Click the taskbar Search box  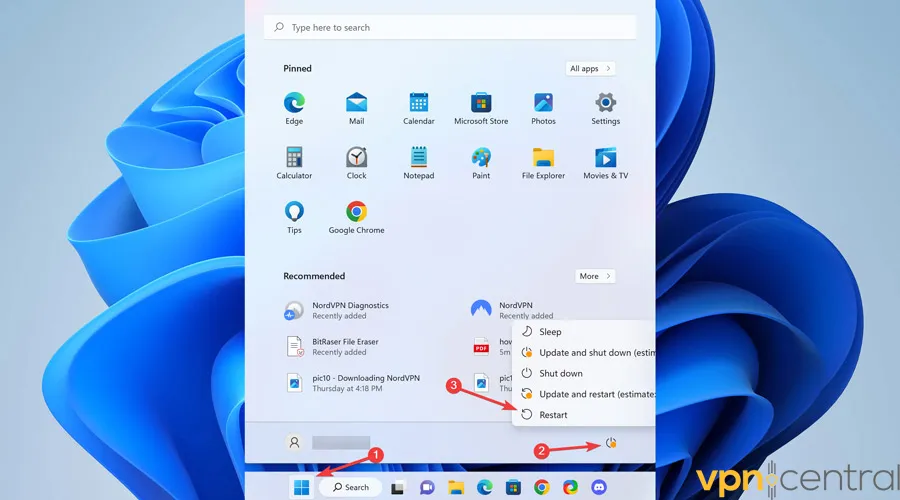(350, 487)
